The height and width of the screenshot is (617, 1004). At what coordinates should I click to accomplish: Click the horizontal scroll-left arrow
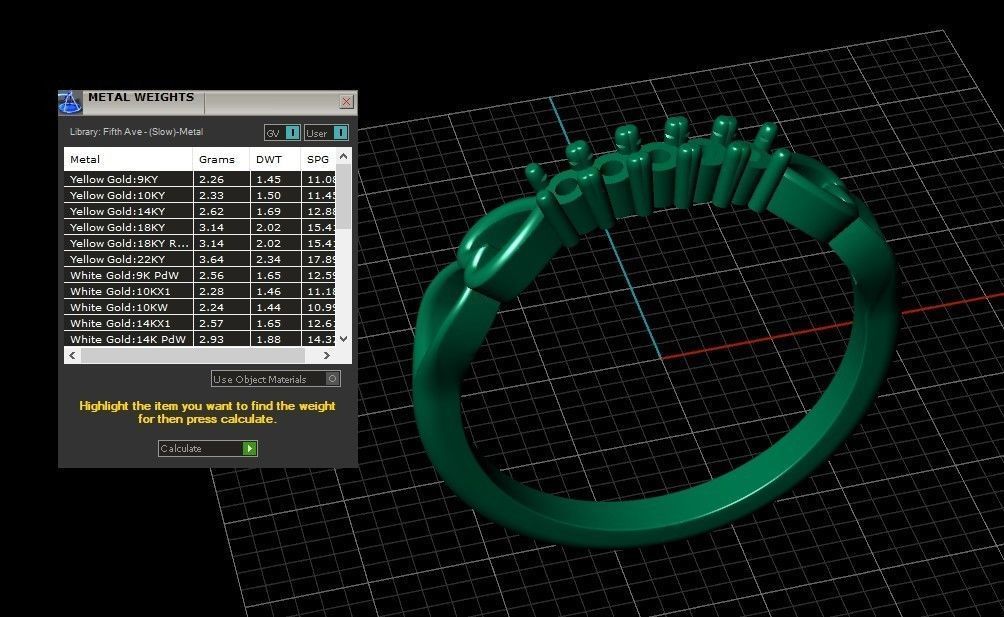coord(72,355)
